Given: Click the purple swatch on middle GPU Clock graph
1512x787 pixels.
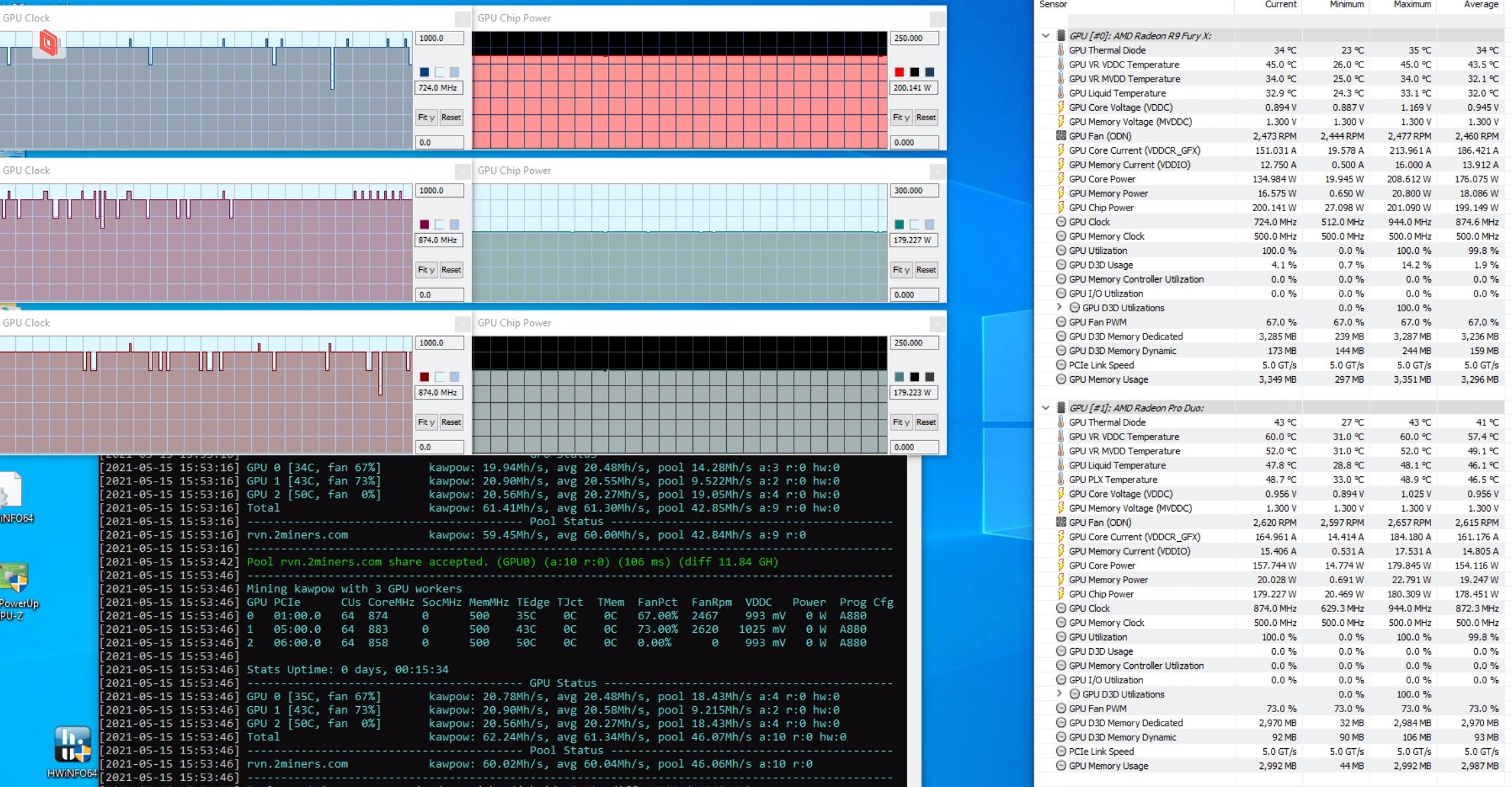Looking at the screenshot, I should [424, 224].
